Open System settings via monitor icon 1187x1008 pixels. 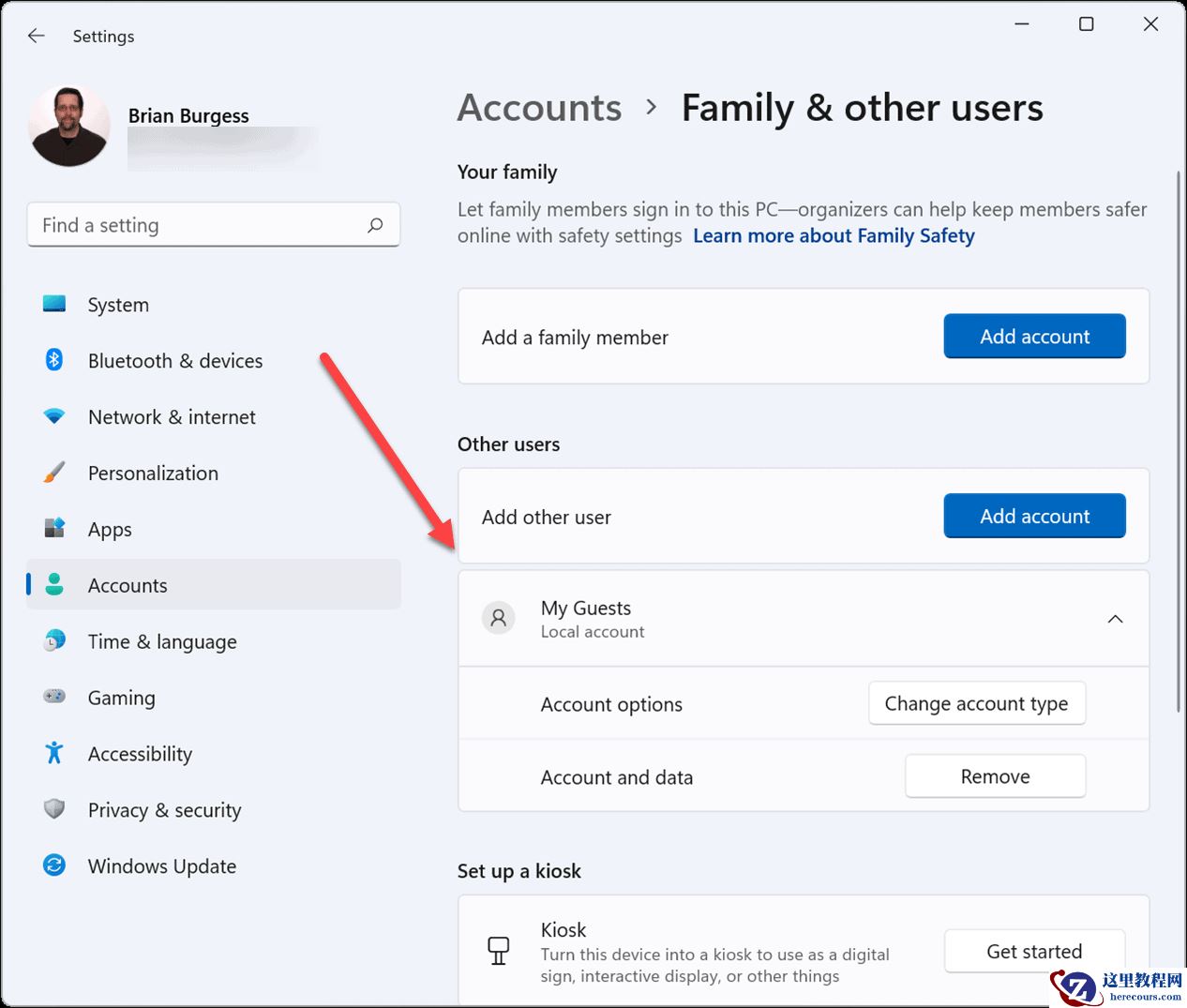click(54, 304)
